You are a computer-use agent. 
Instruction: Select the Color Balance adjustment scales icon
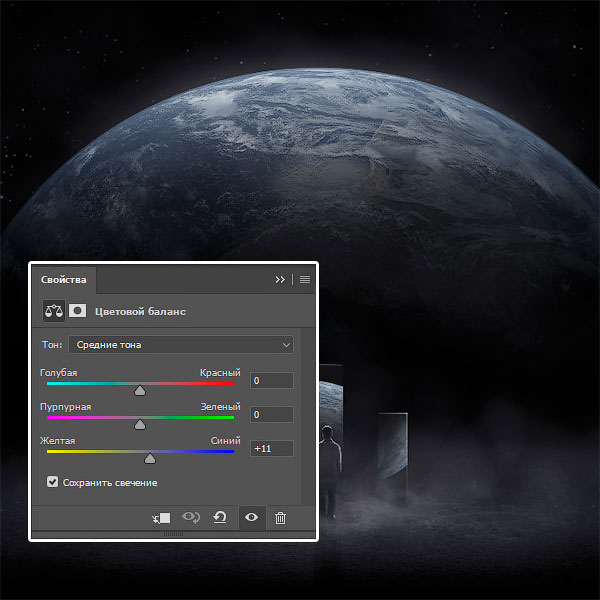point(54,311)
